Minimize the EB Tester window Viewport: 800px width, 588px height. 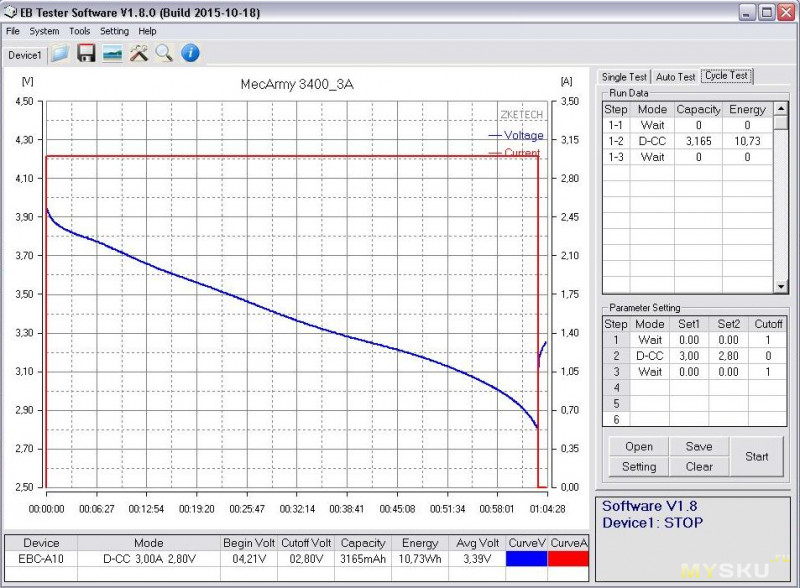point(746,12)
